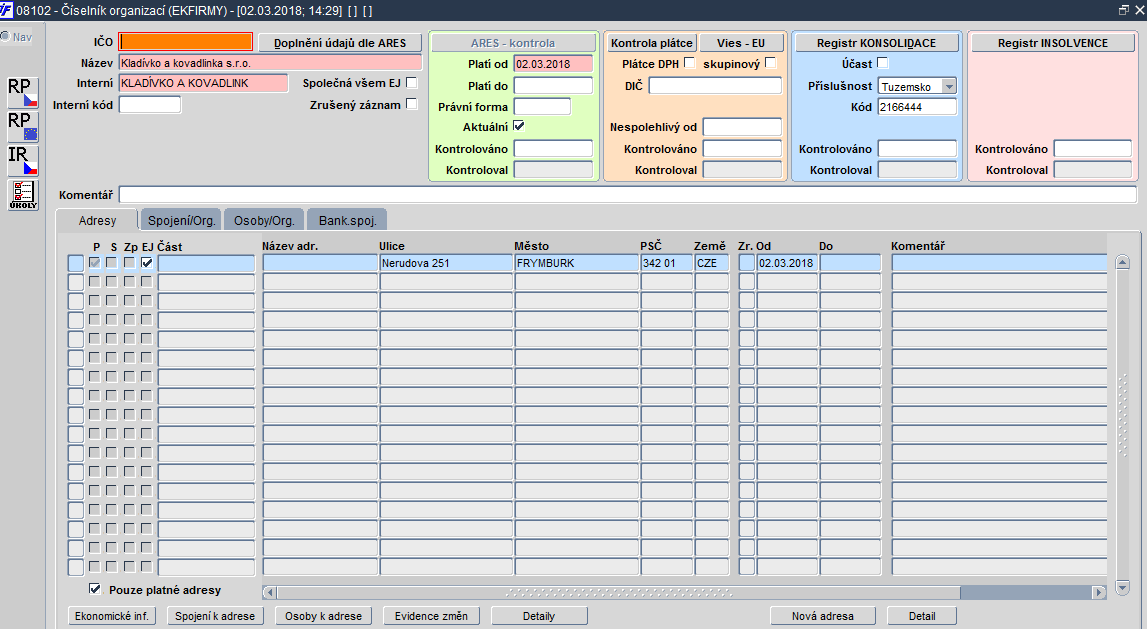Toggle EJ checkbox in Nerudova 251 row

(147, 263)
